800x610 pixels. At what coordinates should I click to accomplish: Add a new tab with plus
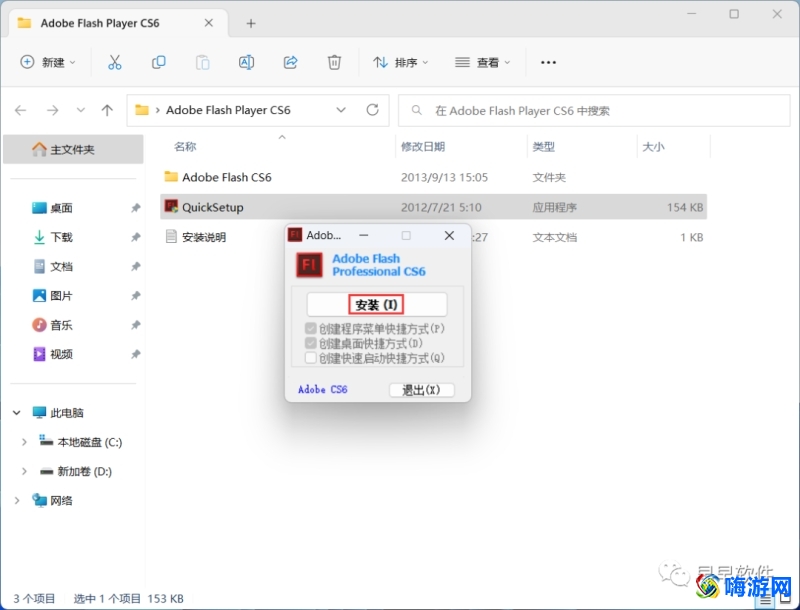tap(251, 23)
